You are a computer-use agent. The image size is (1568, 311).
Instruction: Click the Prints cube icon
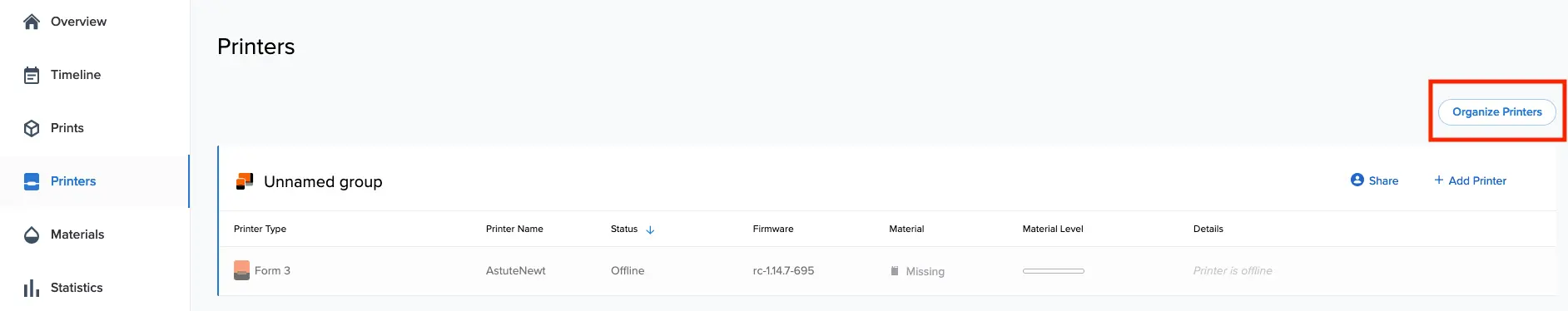tap(32, 128)
